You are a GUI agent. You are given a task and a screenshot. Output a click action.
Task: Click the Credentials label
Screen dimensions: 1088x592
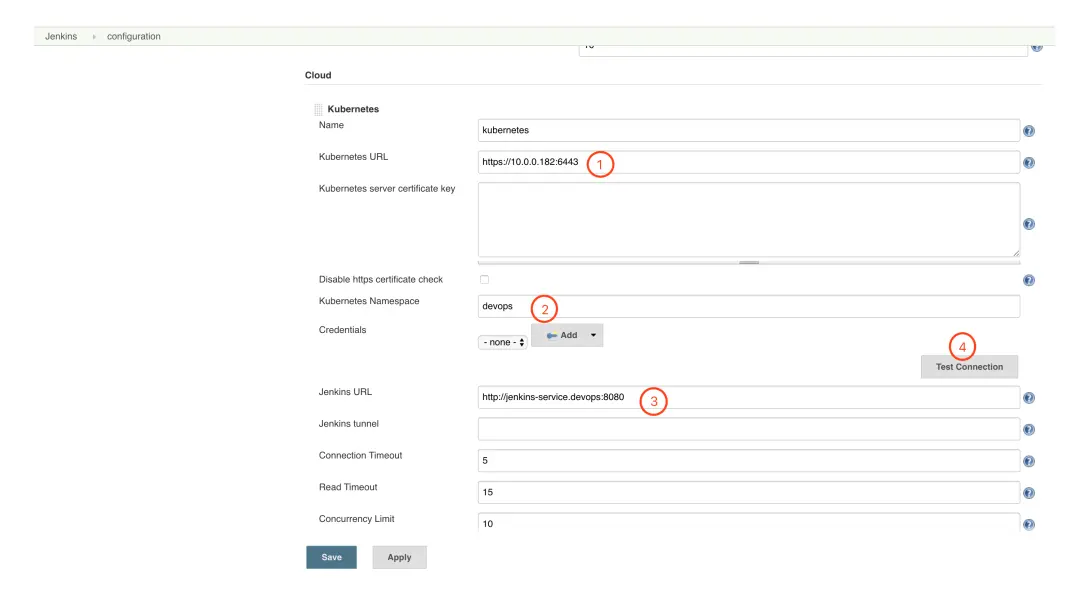(x=342, y=330)
